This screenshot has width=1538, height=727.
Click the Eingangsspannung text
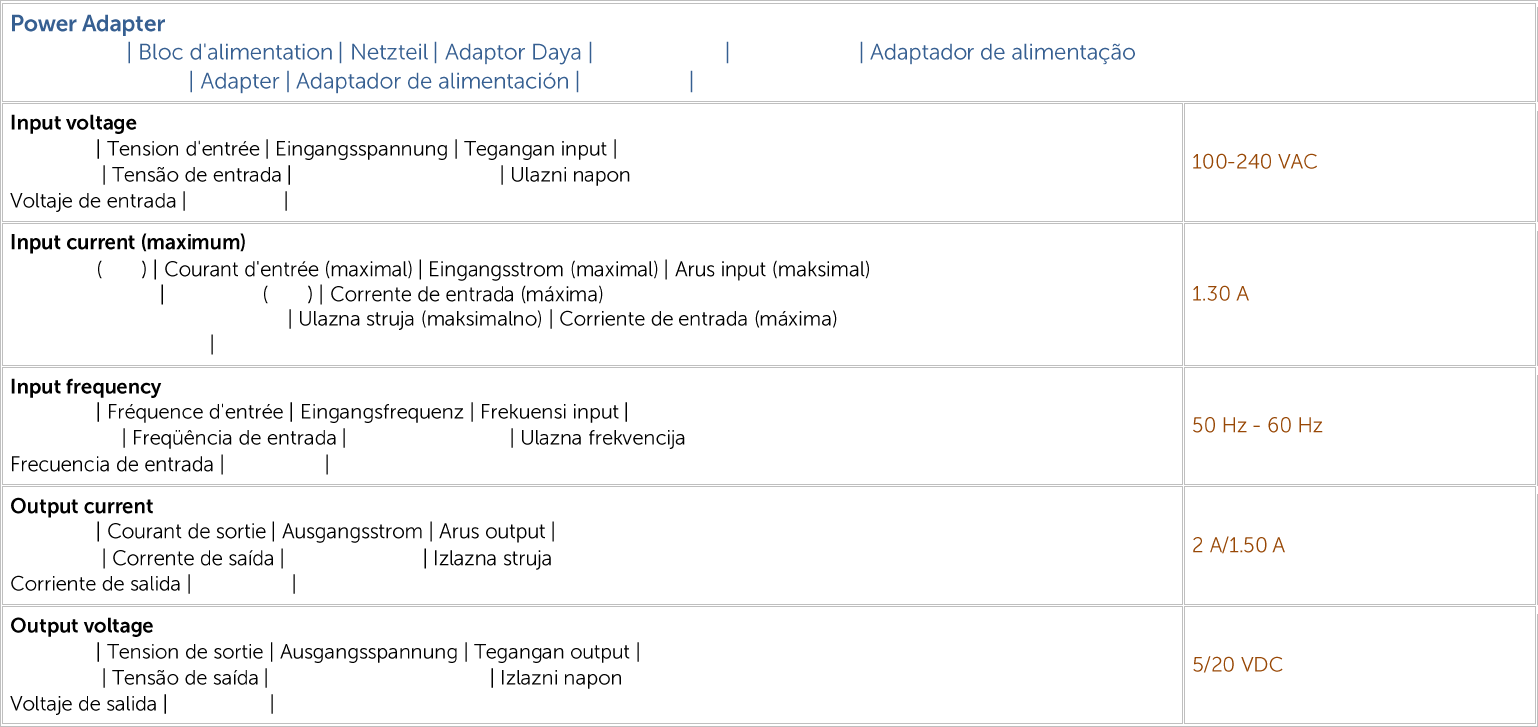361,149
